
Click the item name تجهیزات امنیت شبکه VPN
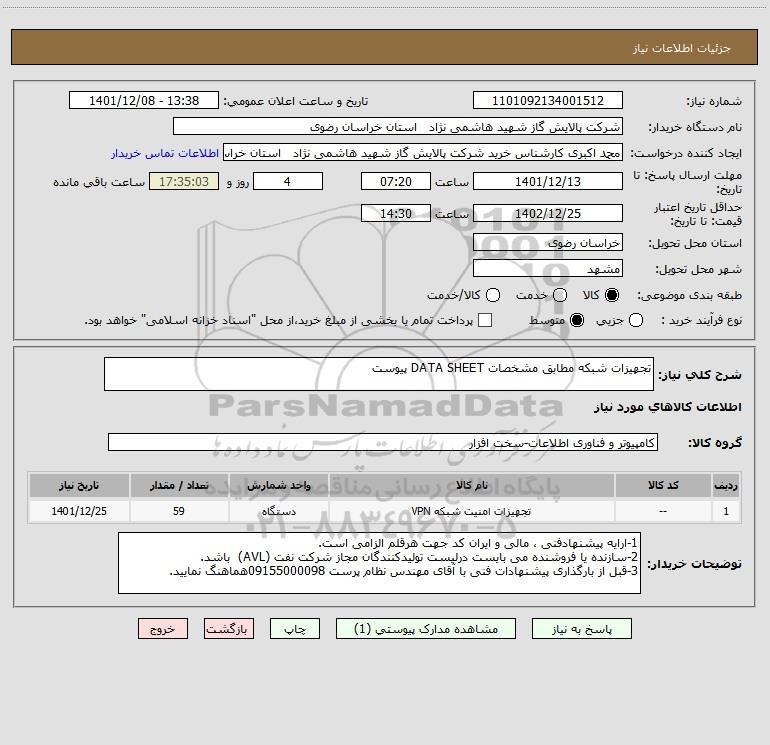[471, 511]
